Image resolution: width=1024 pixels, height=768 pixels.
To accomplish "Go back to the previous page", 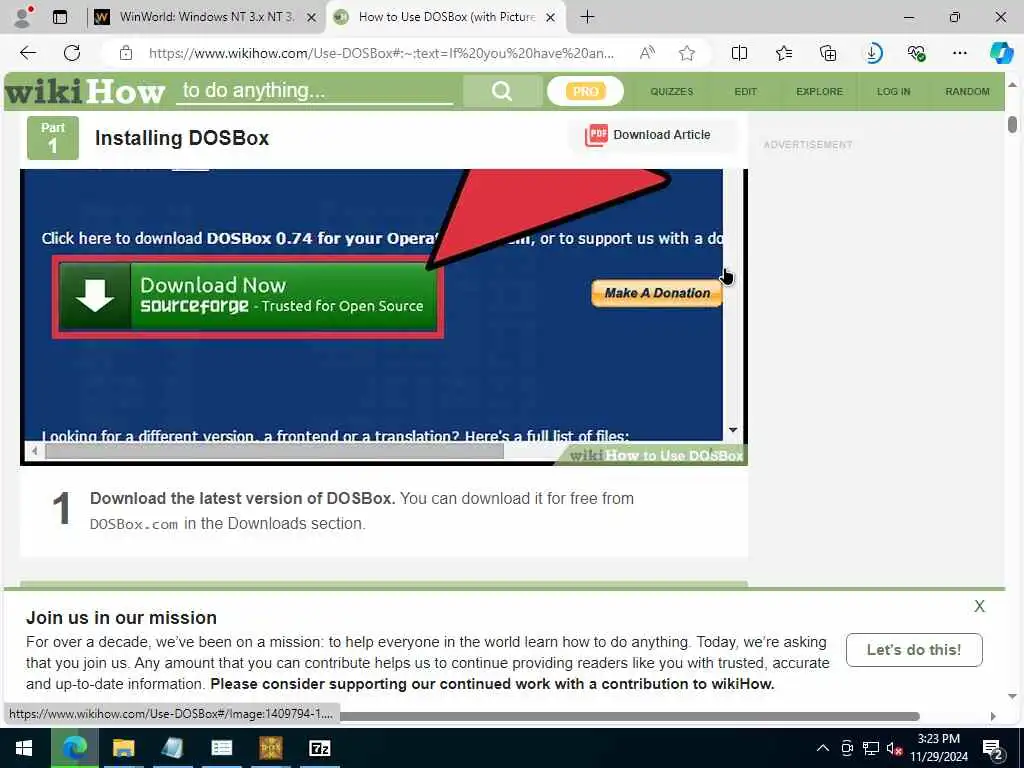I will pyautogui.click(x=28, y=53).
